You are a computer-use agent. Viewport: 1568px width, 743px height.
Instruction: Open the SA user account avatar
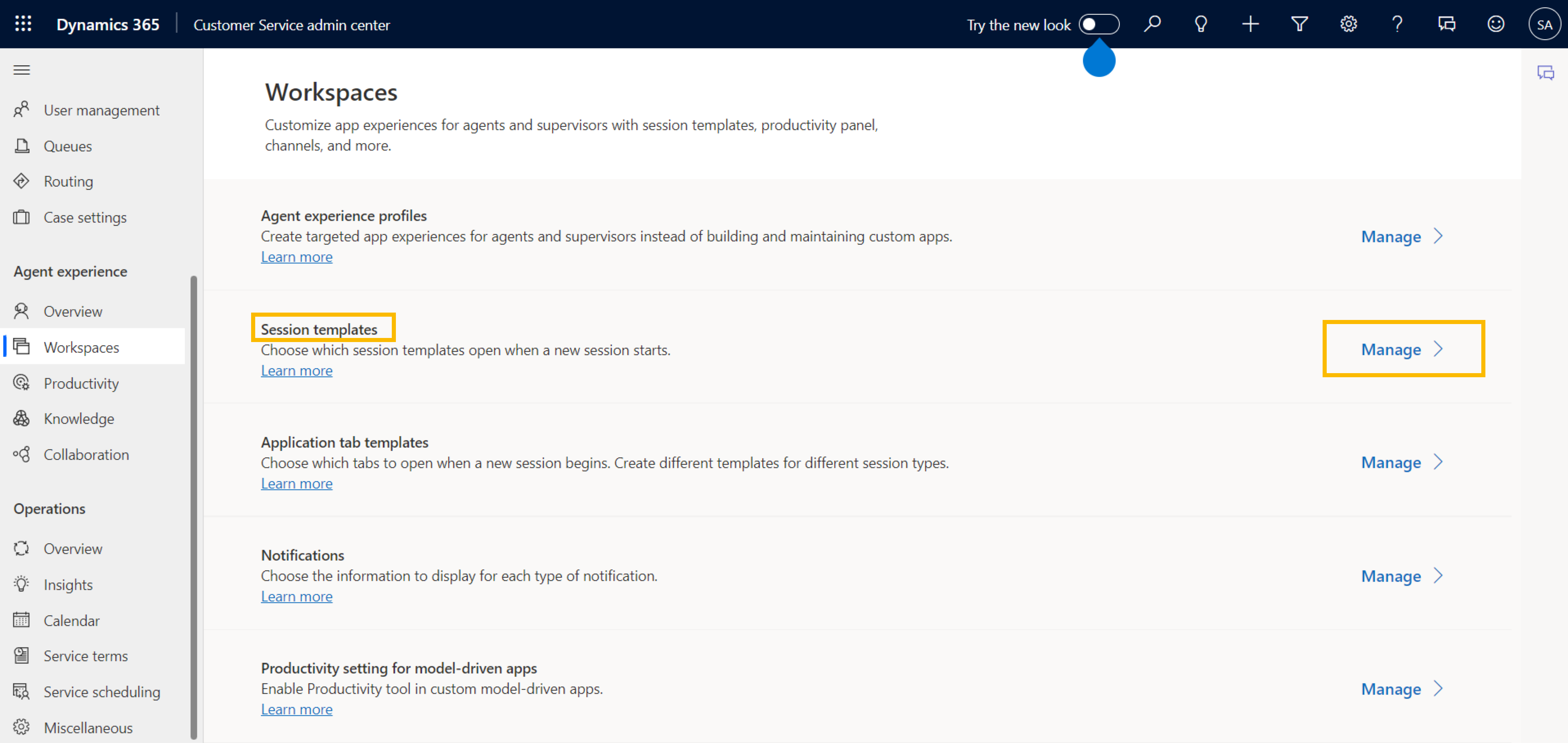click(1544, 25)
